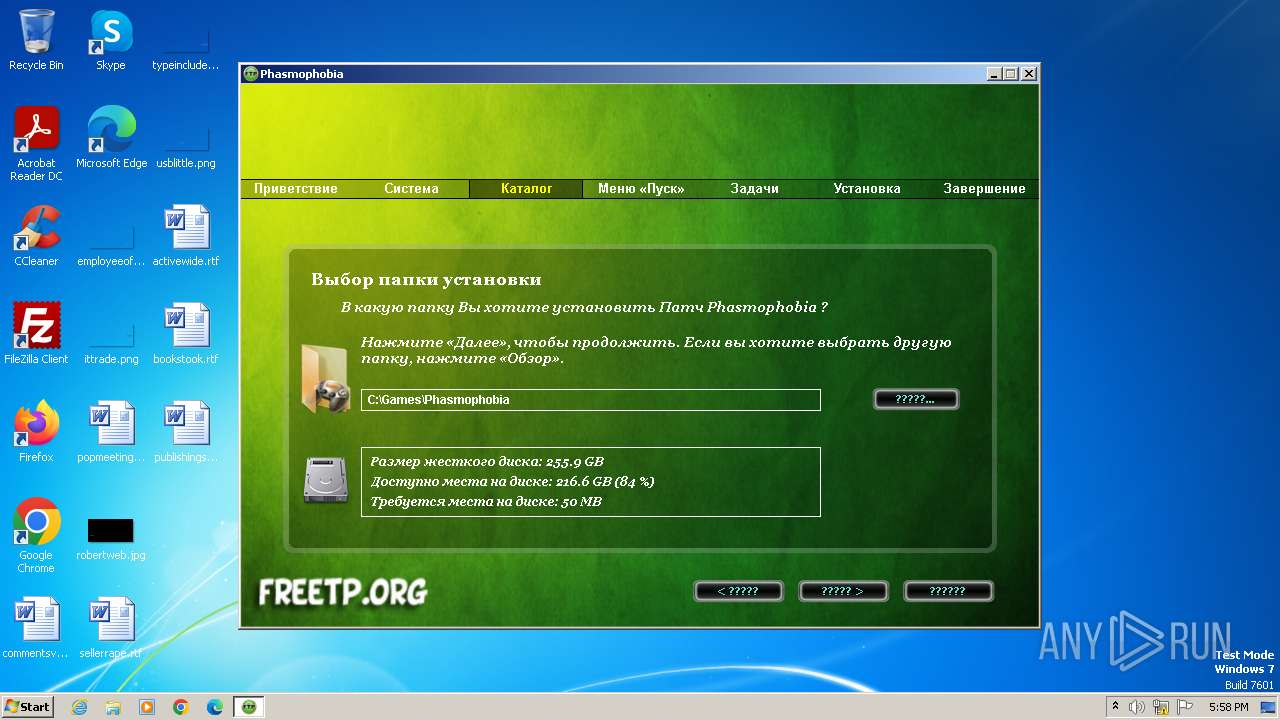Switch to the Установка step tab
Image resolution: width=1280 pixels, height=720 pixels.
coord(867,189)
